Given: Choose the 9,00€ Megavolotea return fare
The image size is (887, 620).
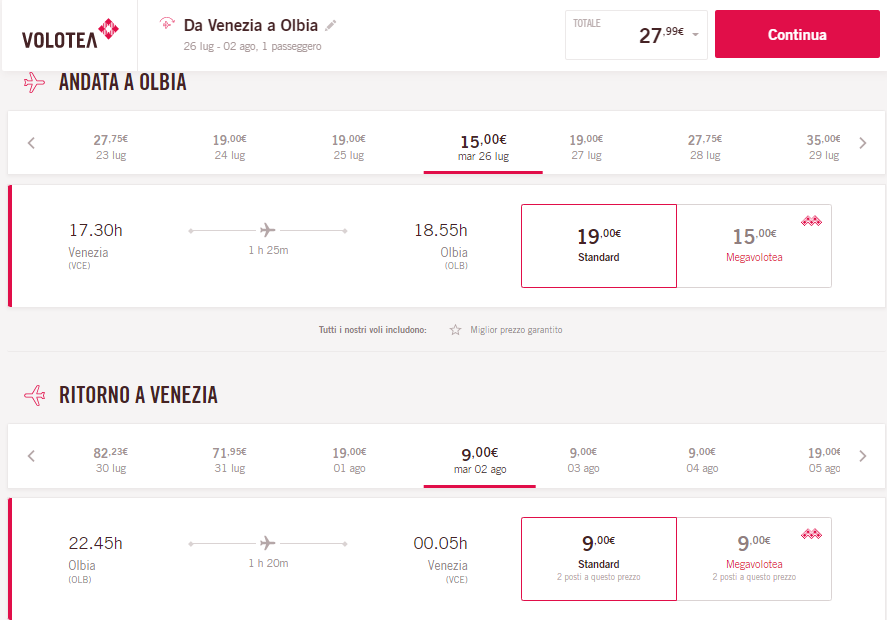Looking at the screenshot, I should tap(754, 558).
